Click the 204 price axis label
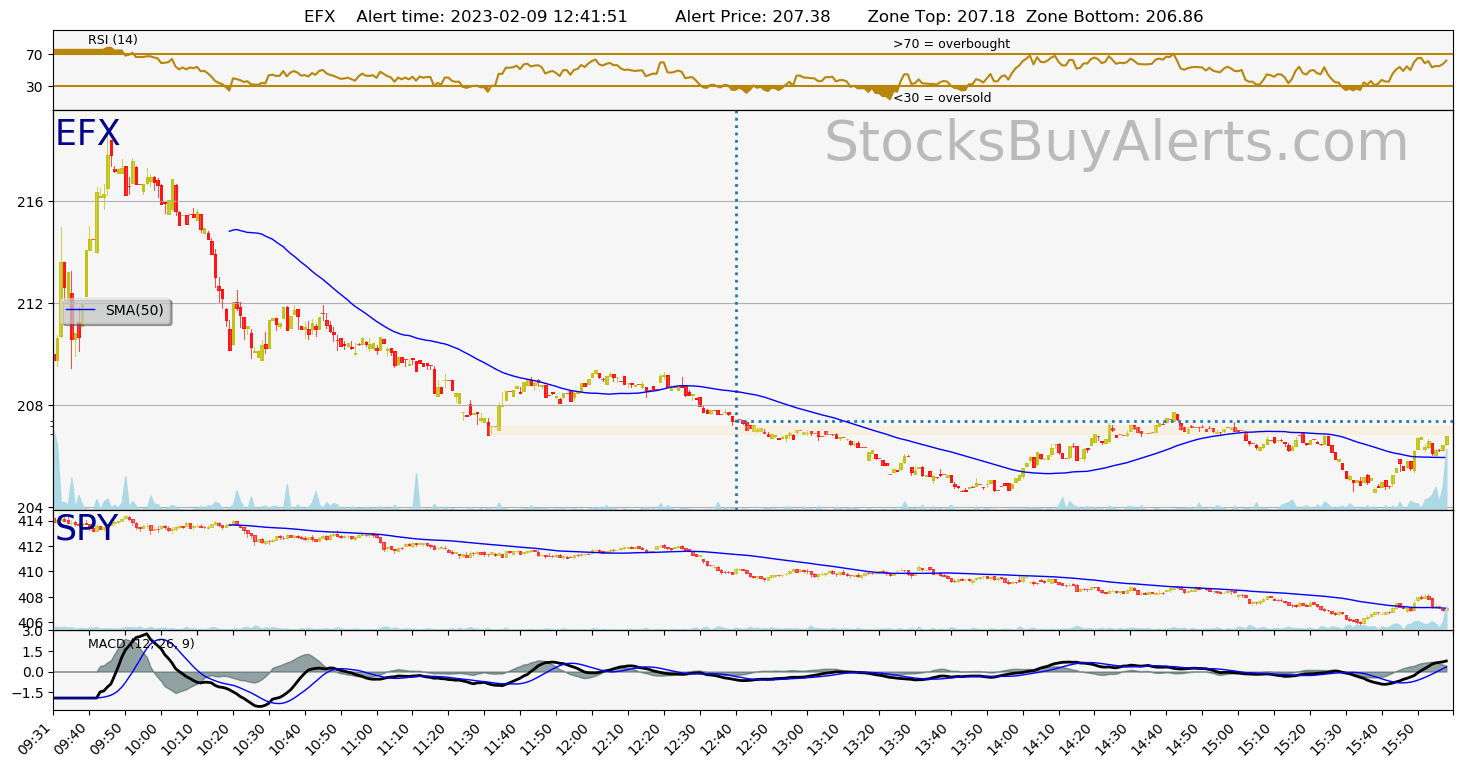 [x=31, y=508]
